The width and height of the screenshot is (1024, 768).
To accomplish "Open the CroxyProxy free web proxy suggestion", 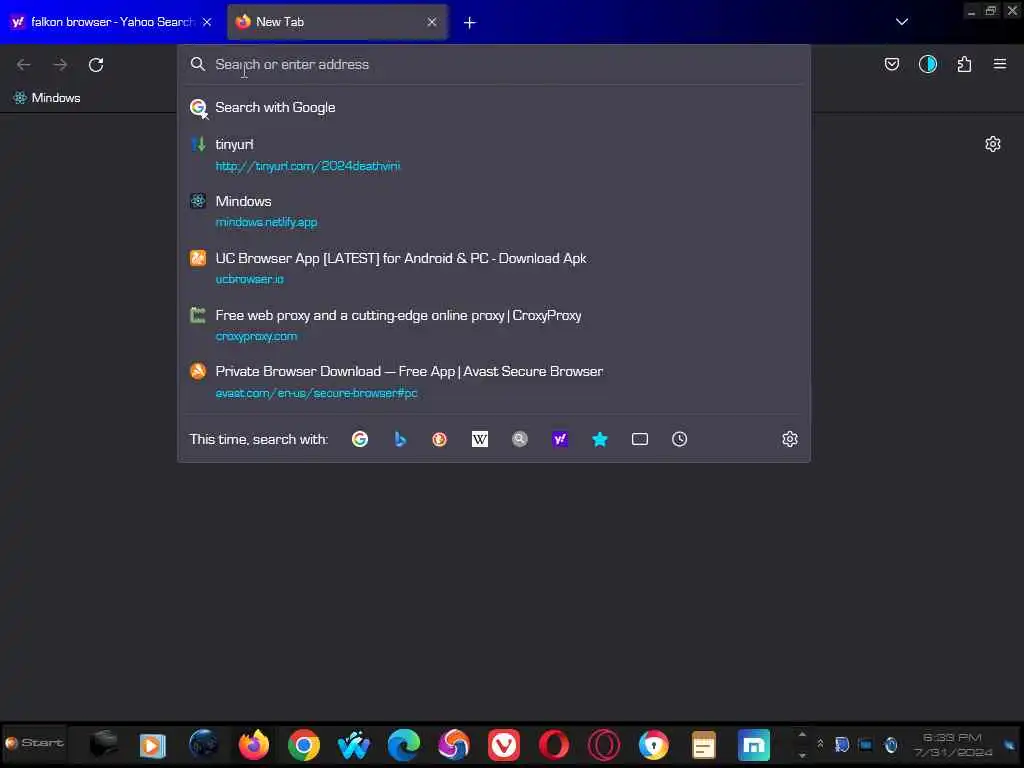I will pos(494,325).
